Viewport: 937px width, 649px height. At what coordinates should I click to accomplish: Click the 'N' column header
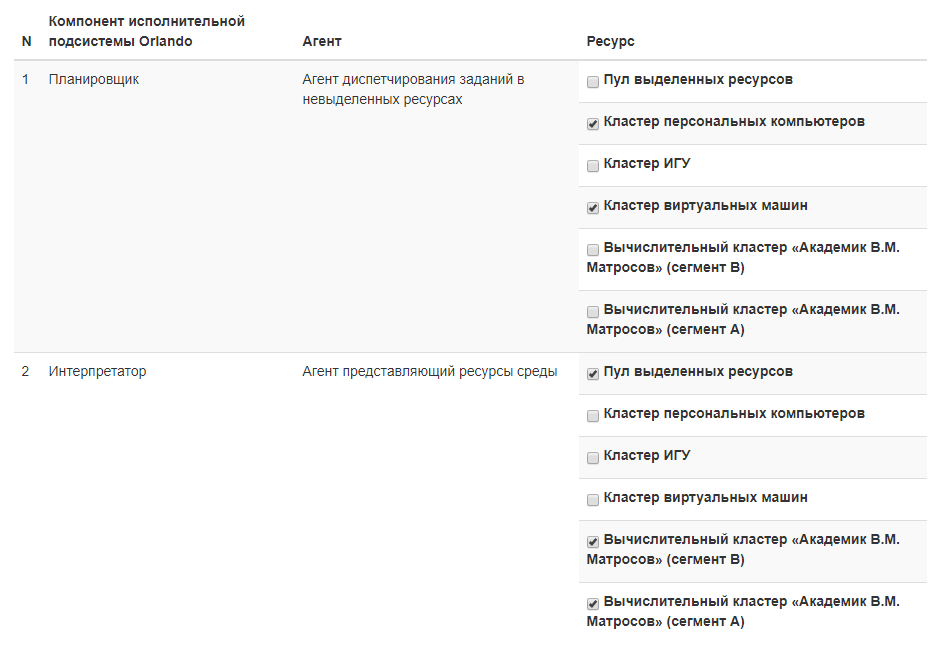27,42
